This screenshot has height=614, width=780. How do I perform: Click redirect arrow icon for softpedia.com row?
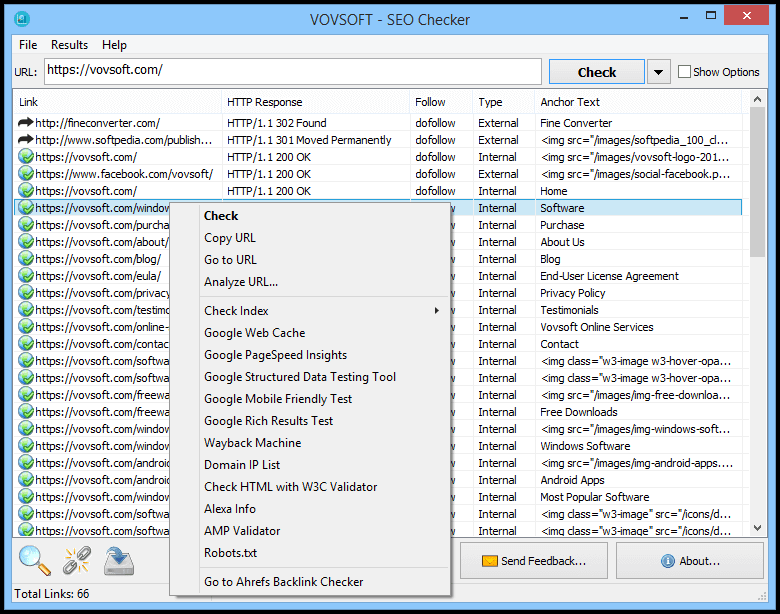point(25,139)
